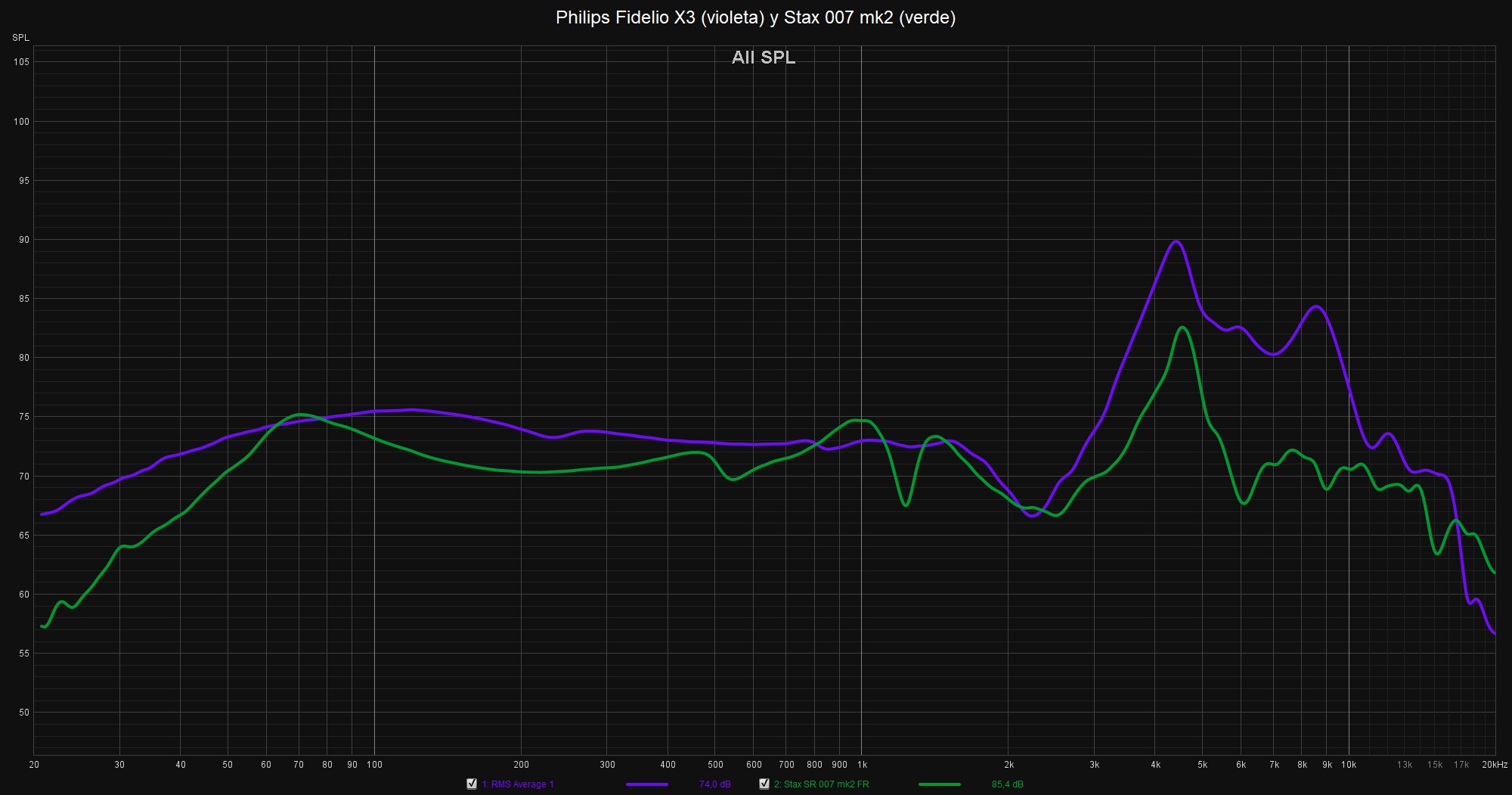This screenshot has height=795, width=1512.
Task: Select the "2: Stax SR 007 mk2 FR" legend label
Action: pos(821,784)
